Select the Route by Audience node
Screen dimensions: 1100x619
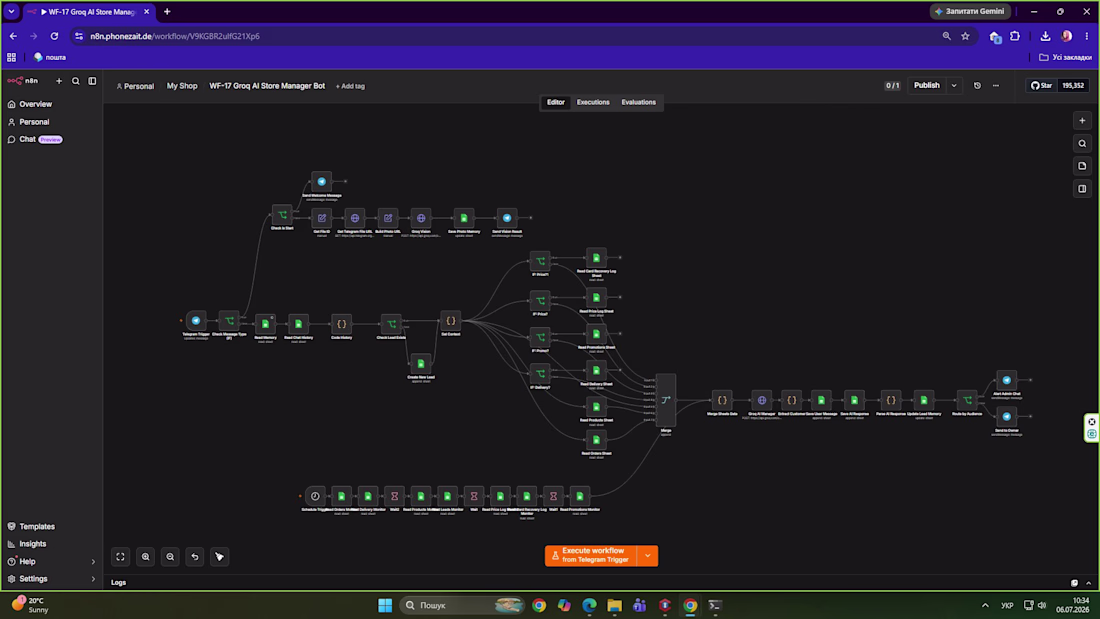point(967,400)
